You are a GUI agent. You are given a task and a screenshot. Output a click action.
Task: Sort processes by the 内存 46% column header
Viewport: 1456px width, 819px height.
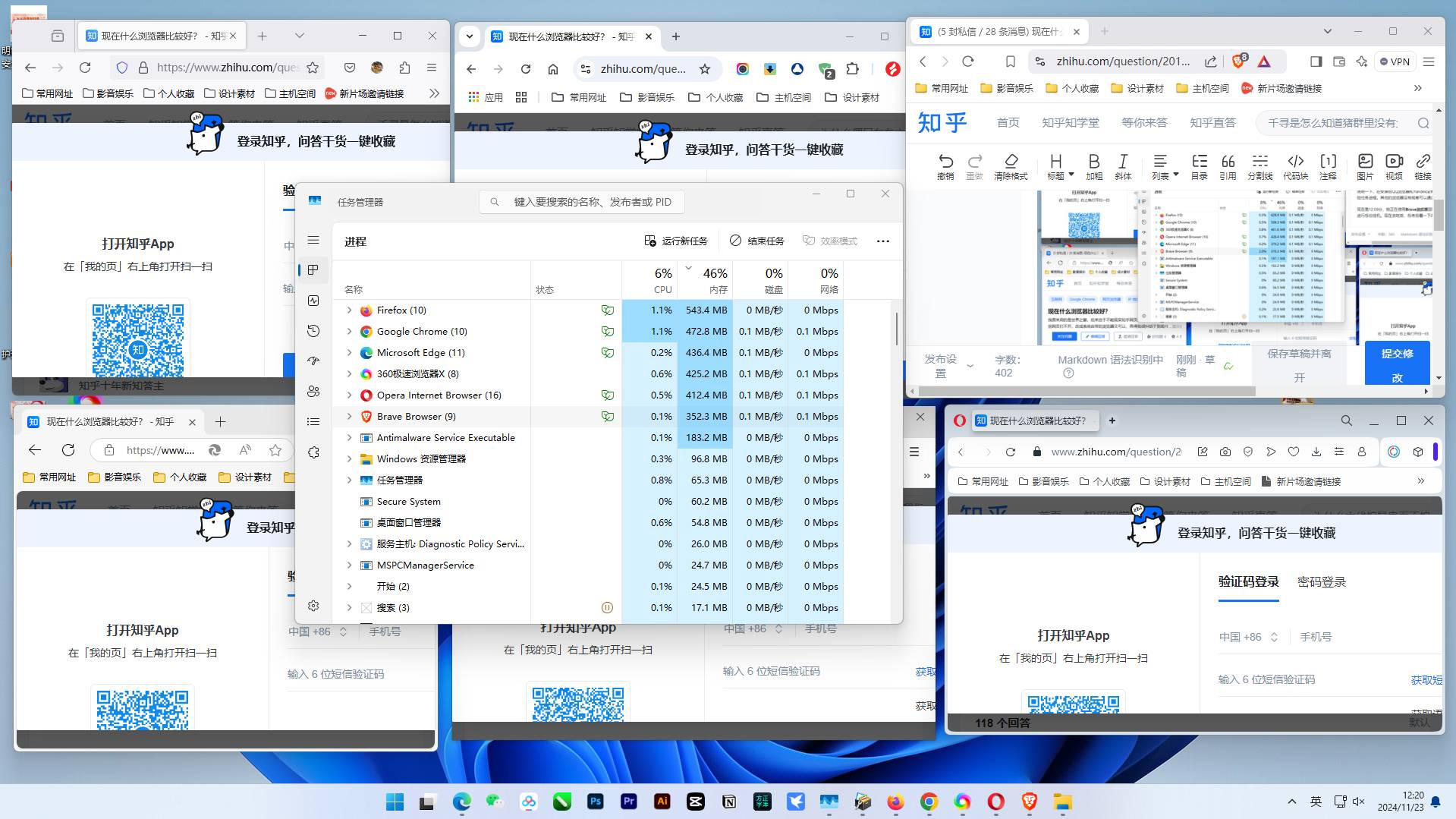pos(705,279)
